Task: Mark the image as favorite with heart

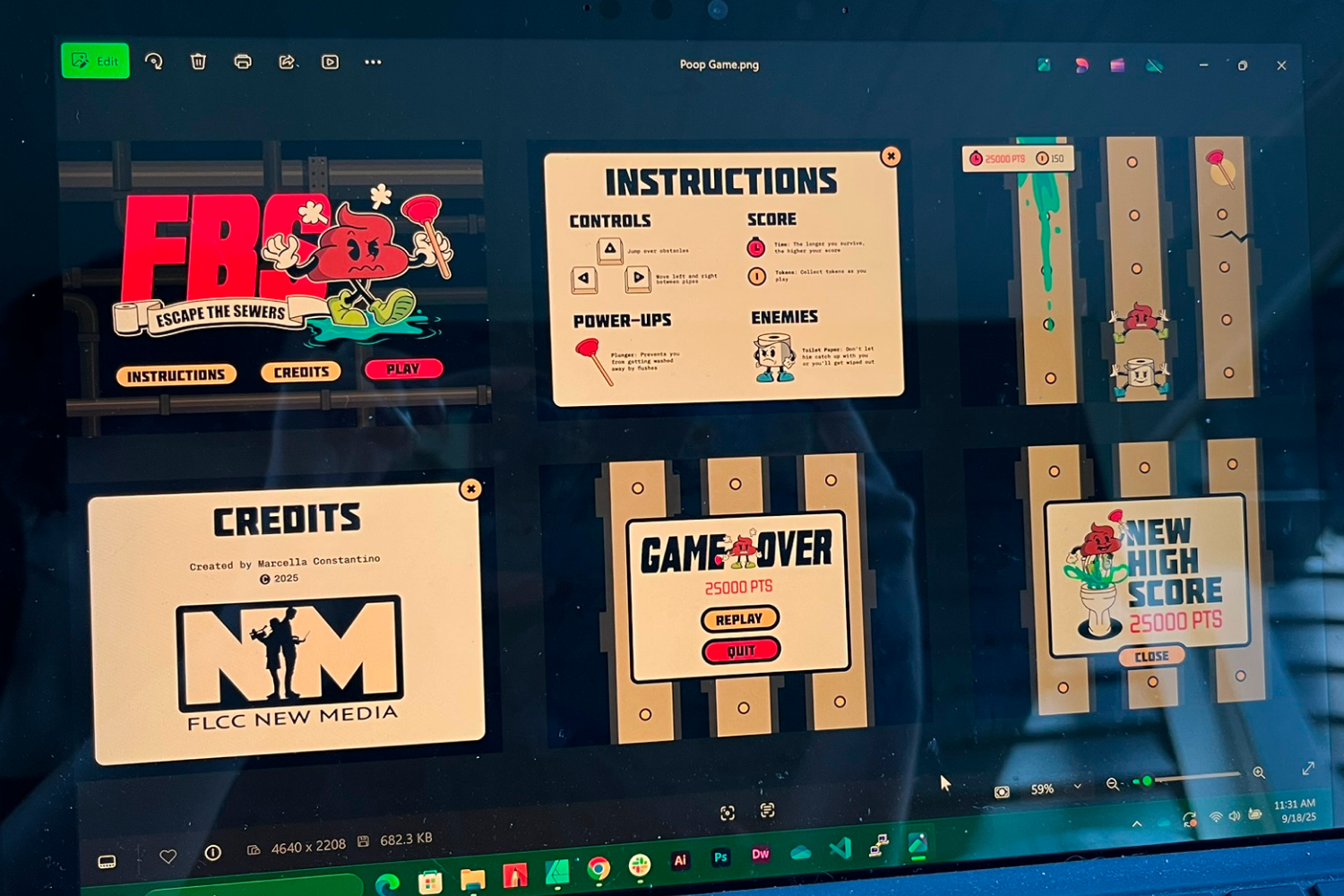Action: (168, 857)
